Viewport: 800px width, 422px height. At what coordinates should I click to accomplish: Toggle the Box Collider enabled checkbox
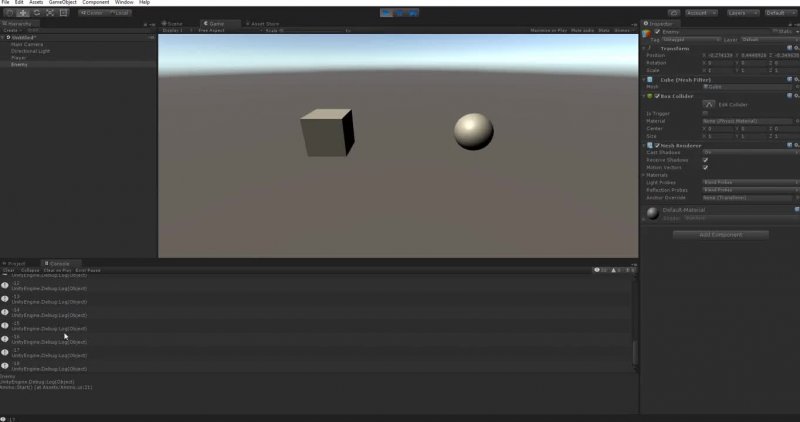656,96
